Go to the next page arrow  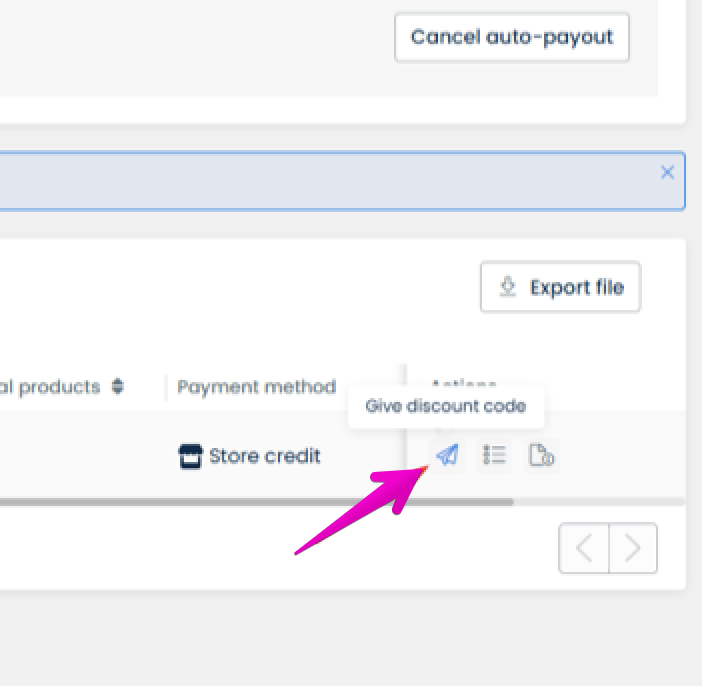633,548
